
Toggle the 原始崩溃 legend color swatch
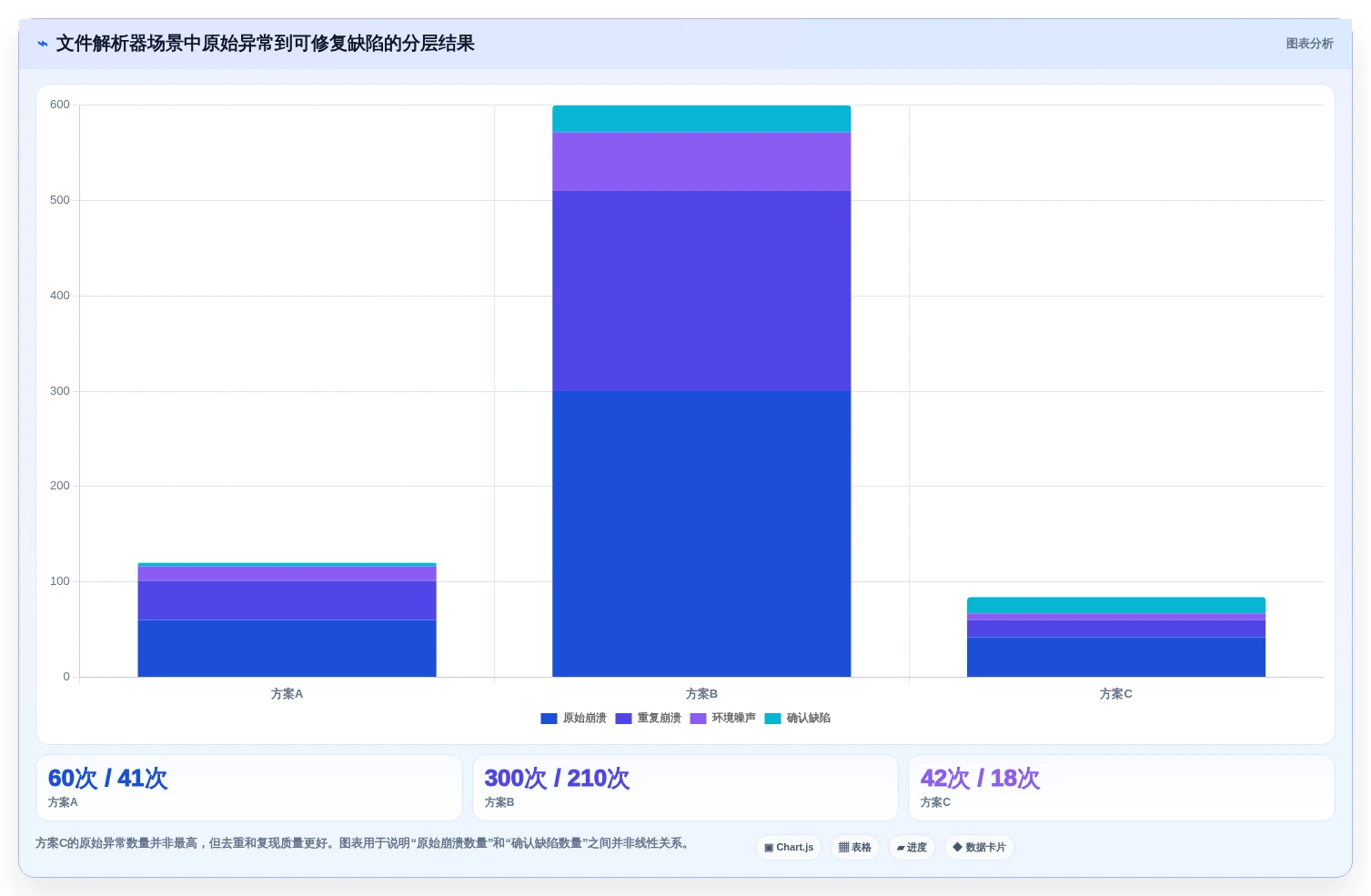(549, 719)
